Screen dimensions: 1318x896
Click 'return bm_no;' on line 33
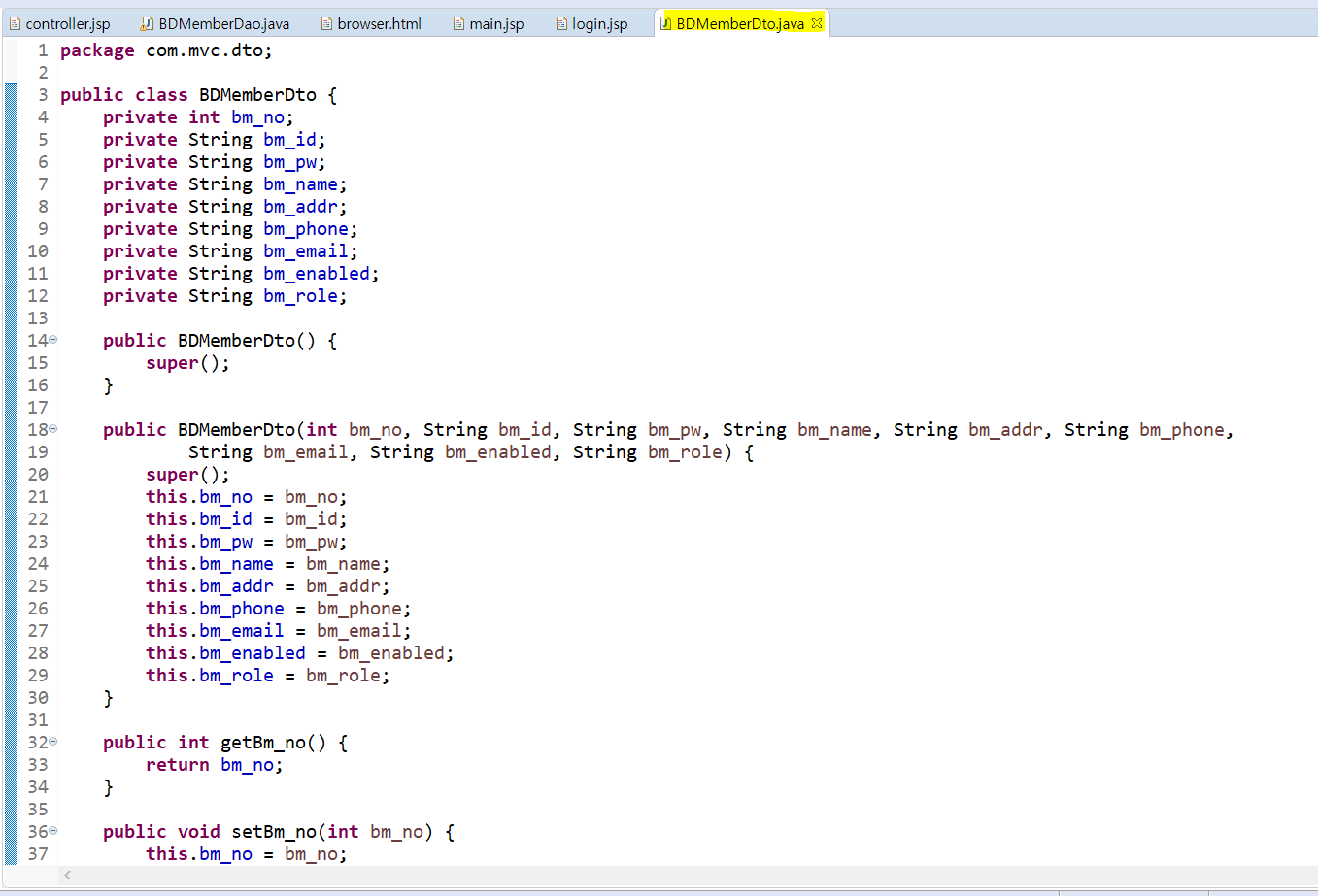[x=215, y=765]
